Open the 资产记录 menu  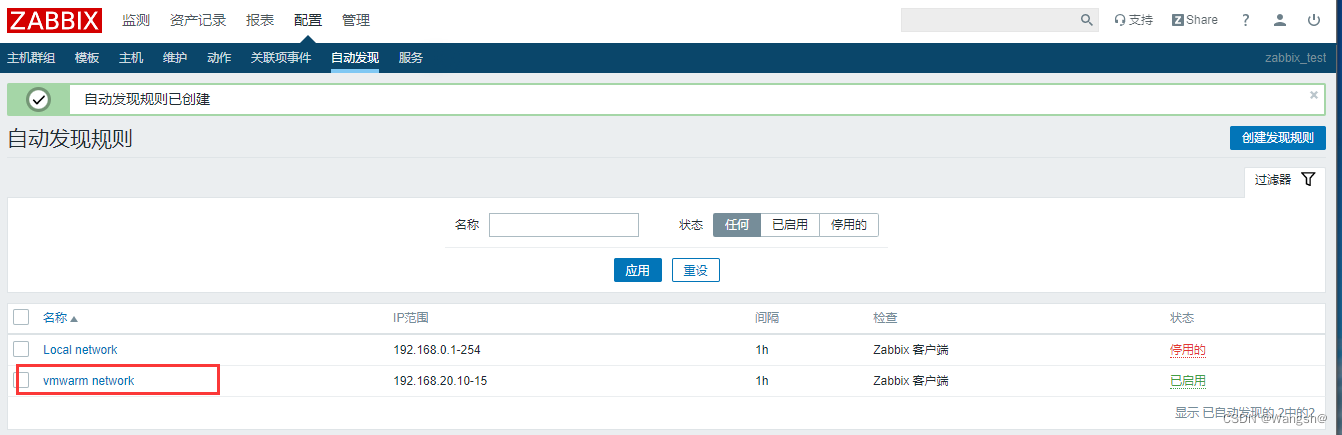(x=198, y=20)
